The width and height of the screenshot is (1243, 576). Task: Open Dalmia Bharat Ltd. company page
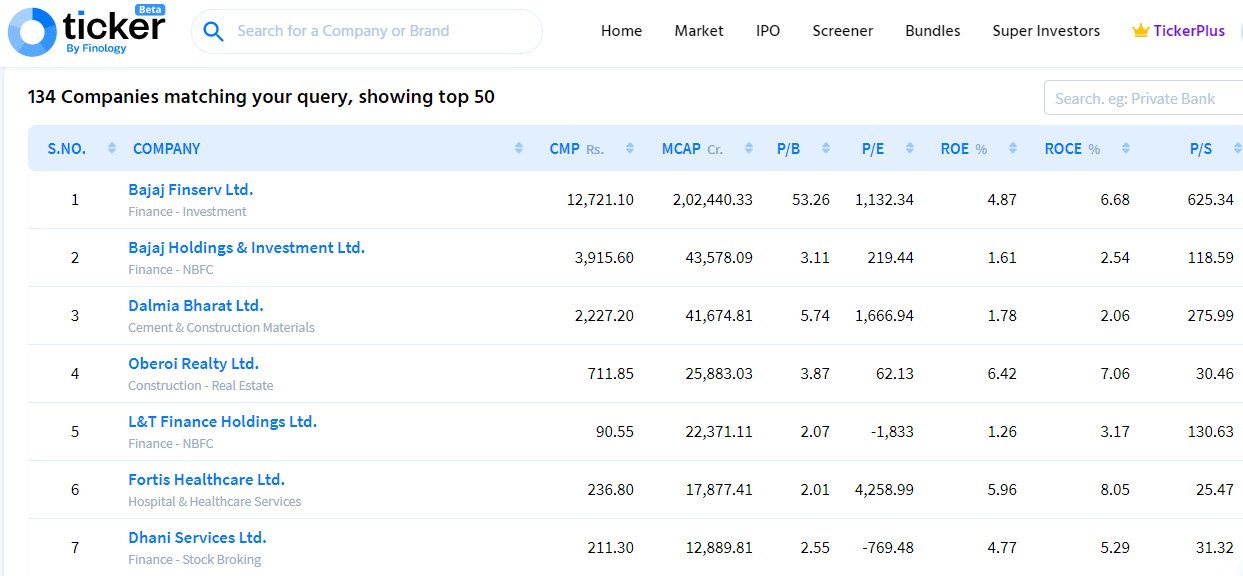[196, 305]
